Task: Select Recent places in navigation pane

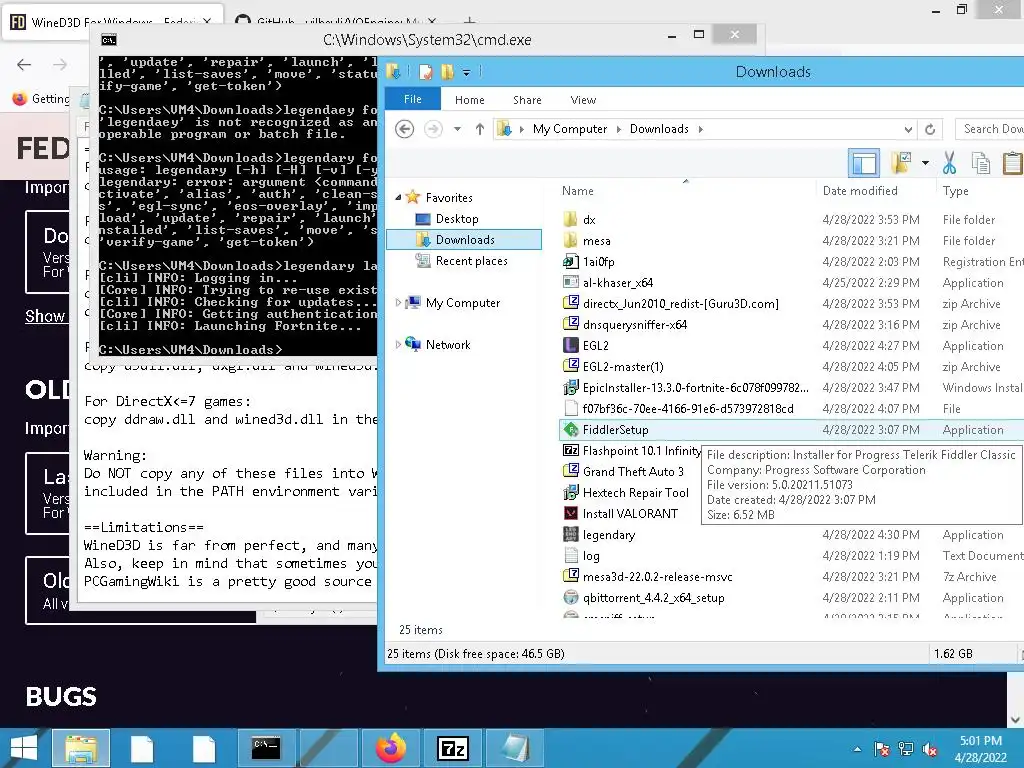Action: pyautogui.click(x=472, y=261)
